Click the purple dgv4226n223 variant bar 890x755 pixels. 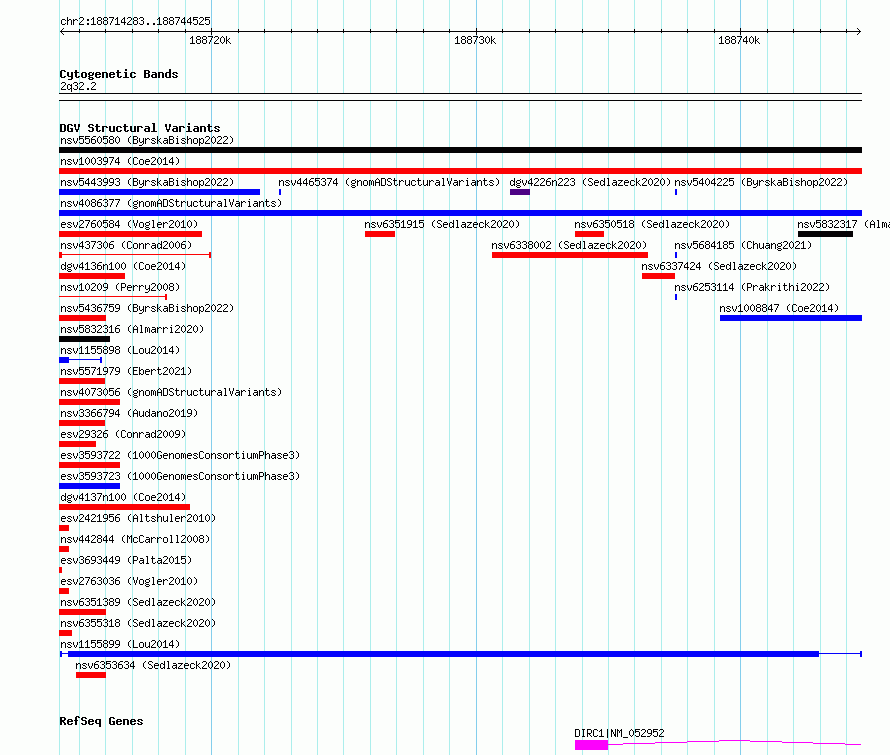coord(520,192)
